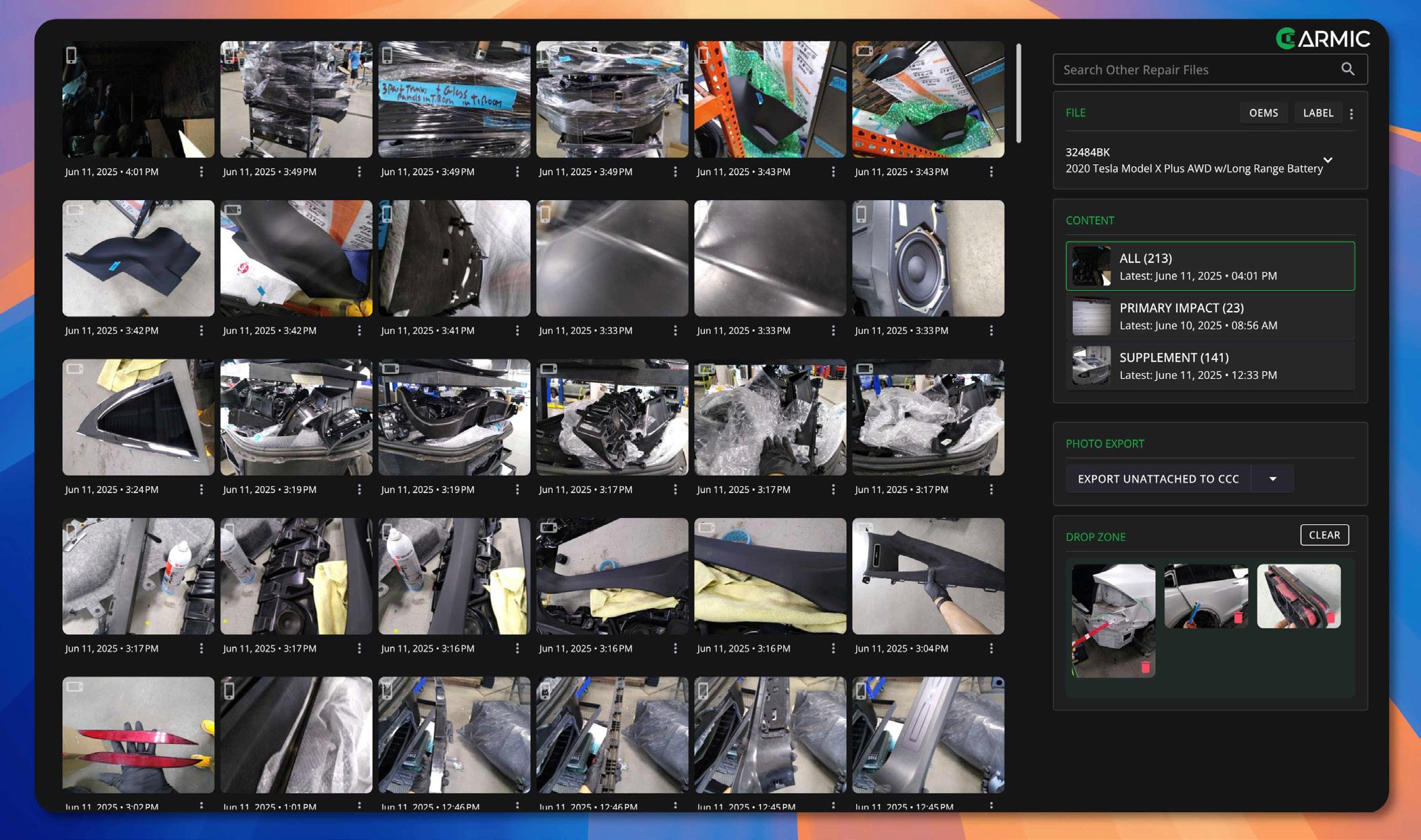Open the export options dropdown arrow
Viewport: 1421px width, 840px height.
coord(1272,479)
